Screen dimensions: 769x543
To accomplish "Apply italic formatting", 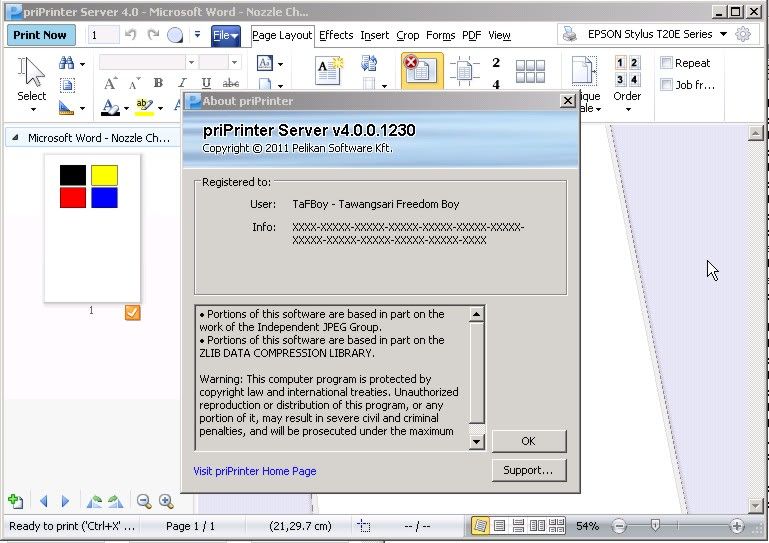I will (182, 83).
